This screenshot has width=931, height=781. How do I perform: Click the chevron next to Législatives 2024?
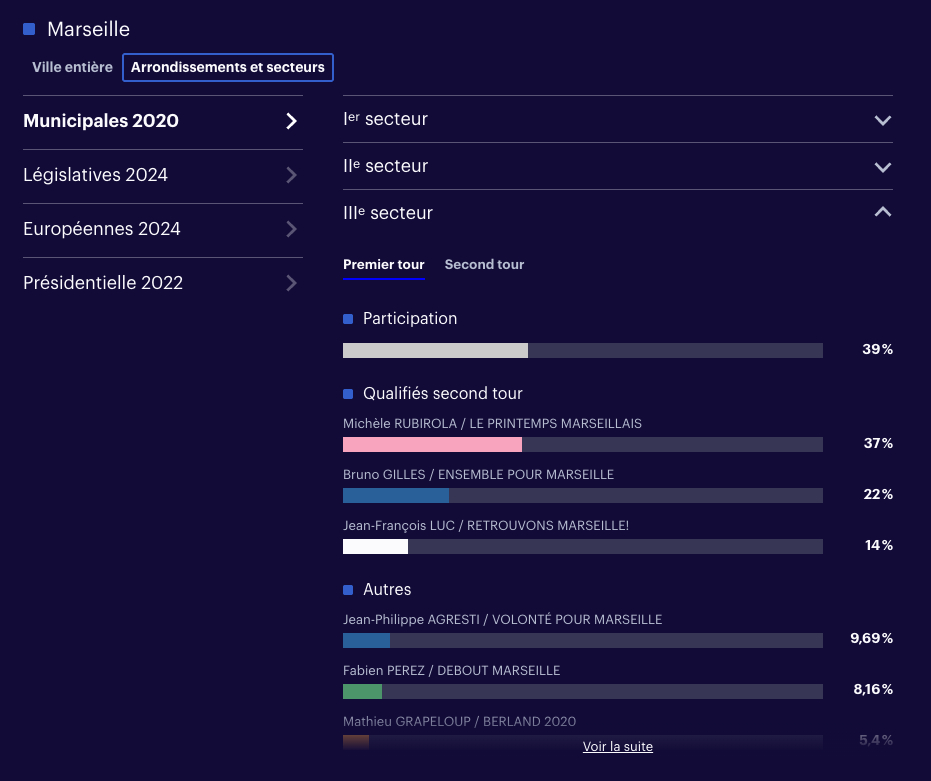coord(291,175)
